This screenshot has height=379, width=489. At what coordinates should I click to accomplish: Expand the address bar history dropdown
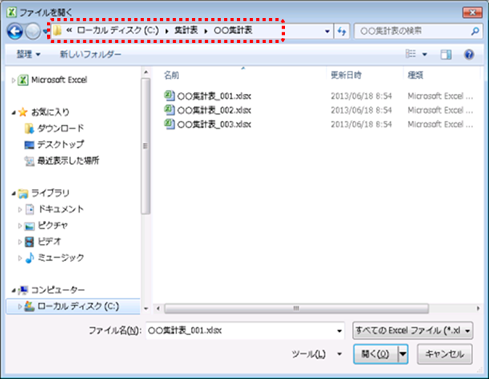point(327,31)
